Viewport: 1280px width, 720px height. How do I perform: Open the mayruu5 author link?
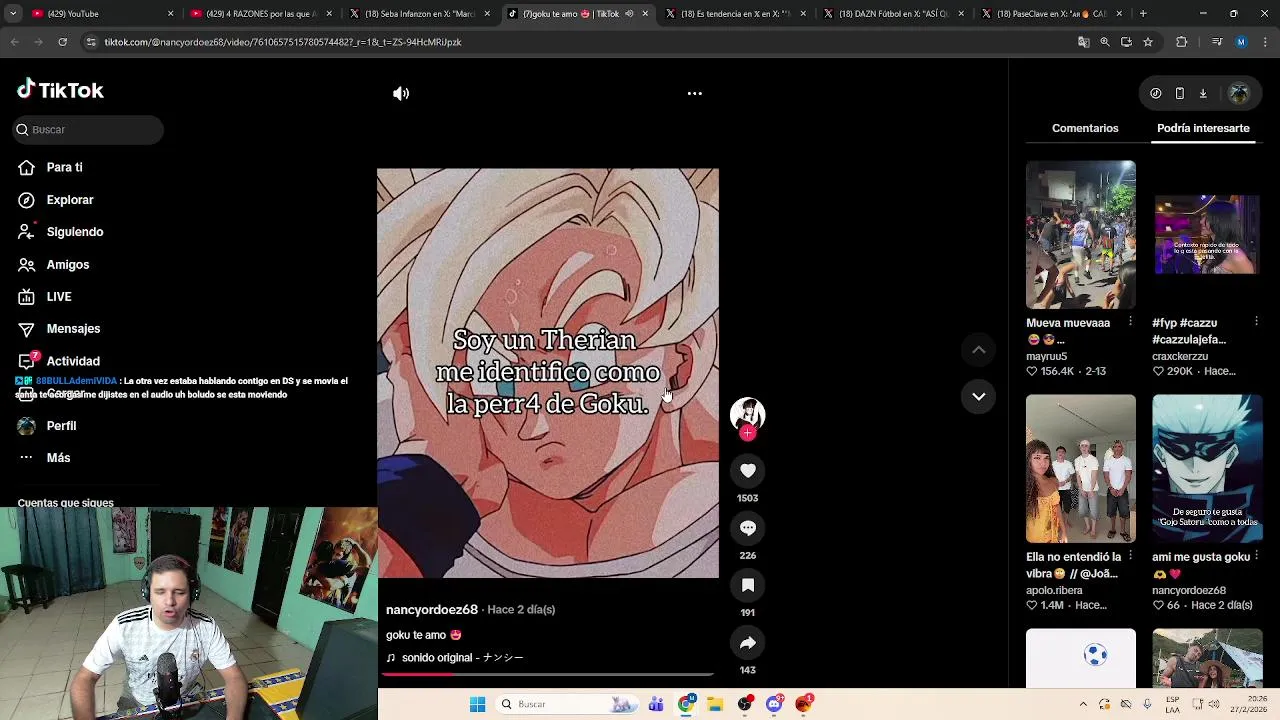[x=1046, y=356]
